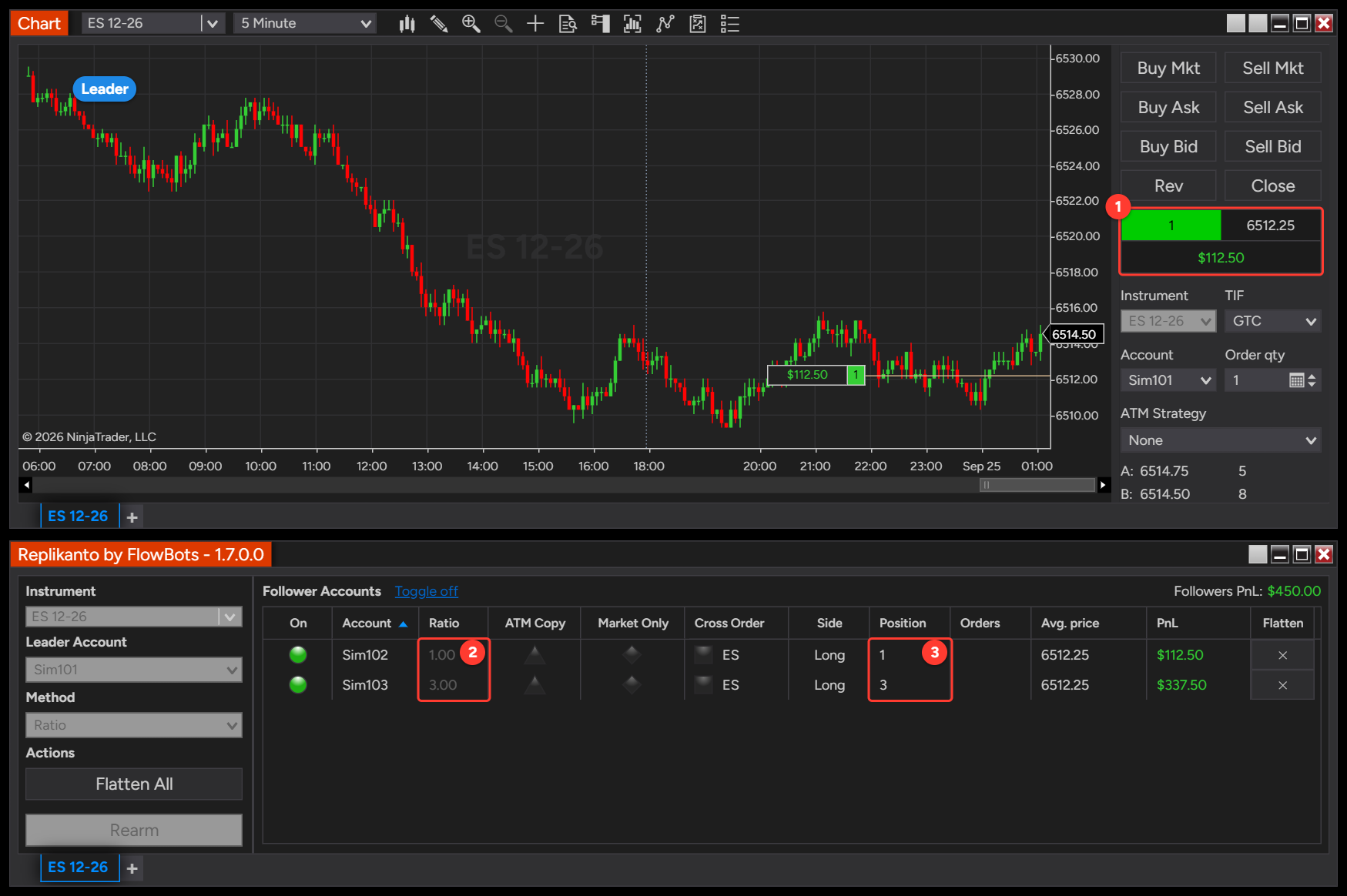Open the Leader Account Sim101 dropdown
The width and height of the screenshot is (1347, 896).
coord(134,670)
